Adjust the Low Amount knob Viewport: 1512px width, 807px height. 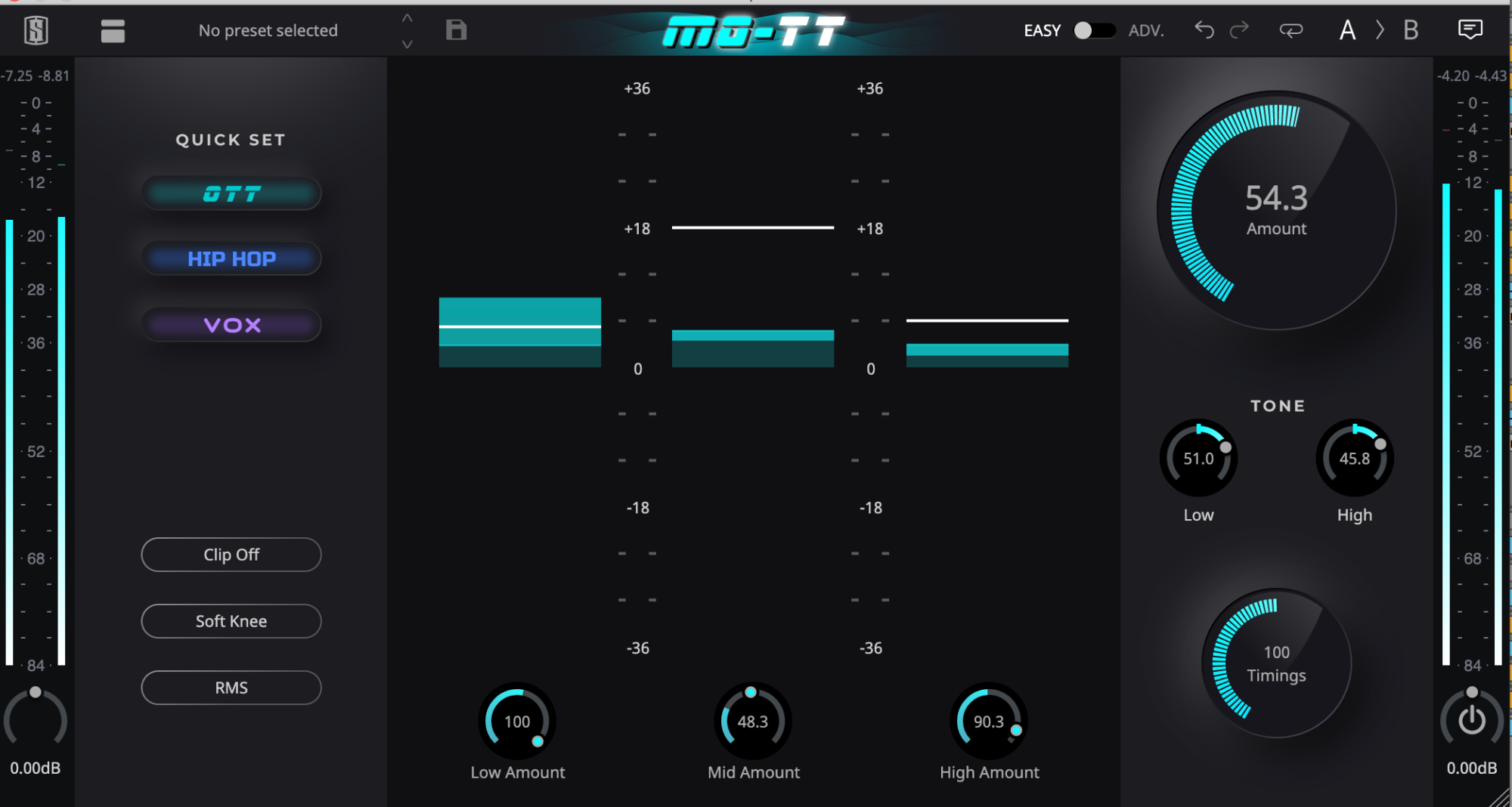coord(517,721)
